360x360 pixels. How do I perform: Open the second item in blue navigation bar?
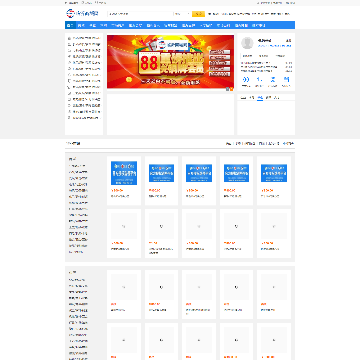(81, 25)
